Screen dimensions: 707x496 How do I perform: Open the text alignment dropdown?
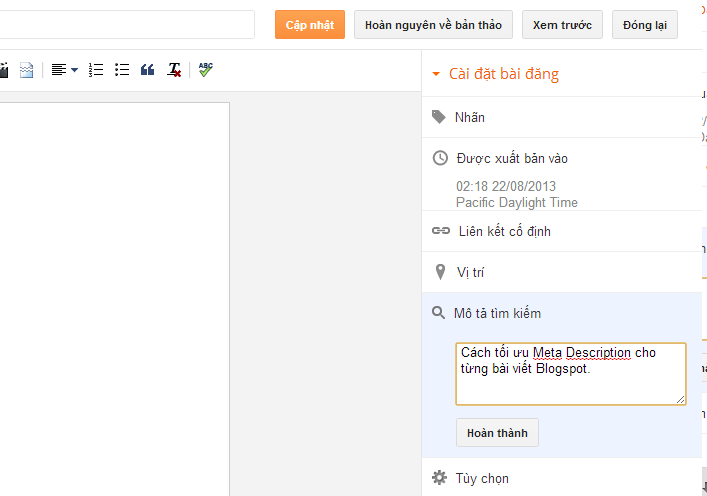tap(64, 70)
